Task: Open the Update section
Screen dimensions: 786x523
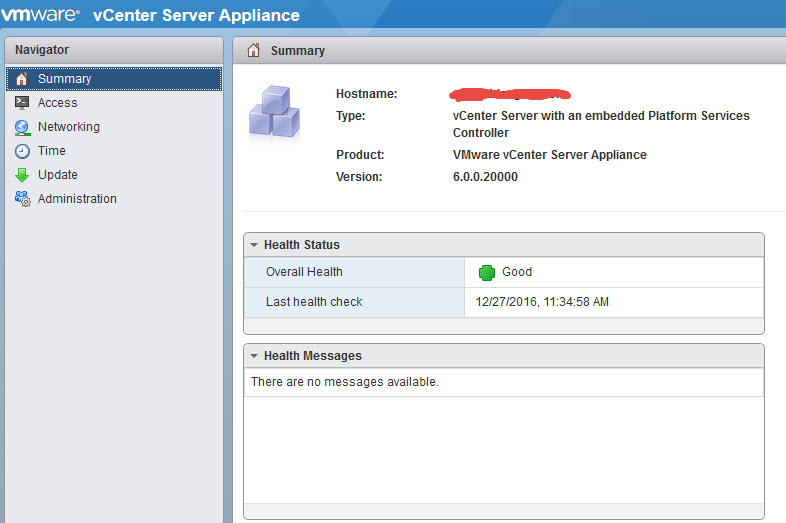Action: point(114,175)
